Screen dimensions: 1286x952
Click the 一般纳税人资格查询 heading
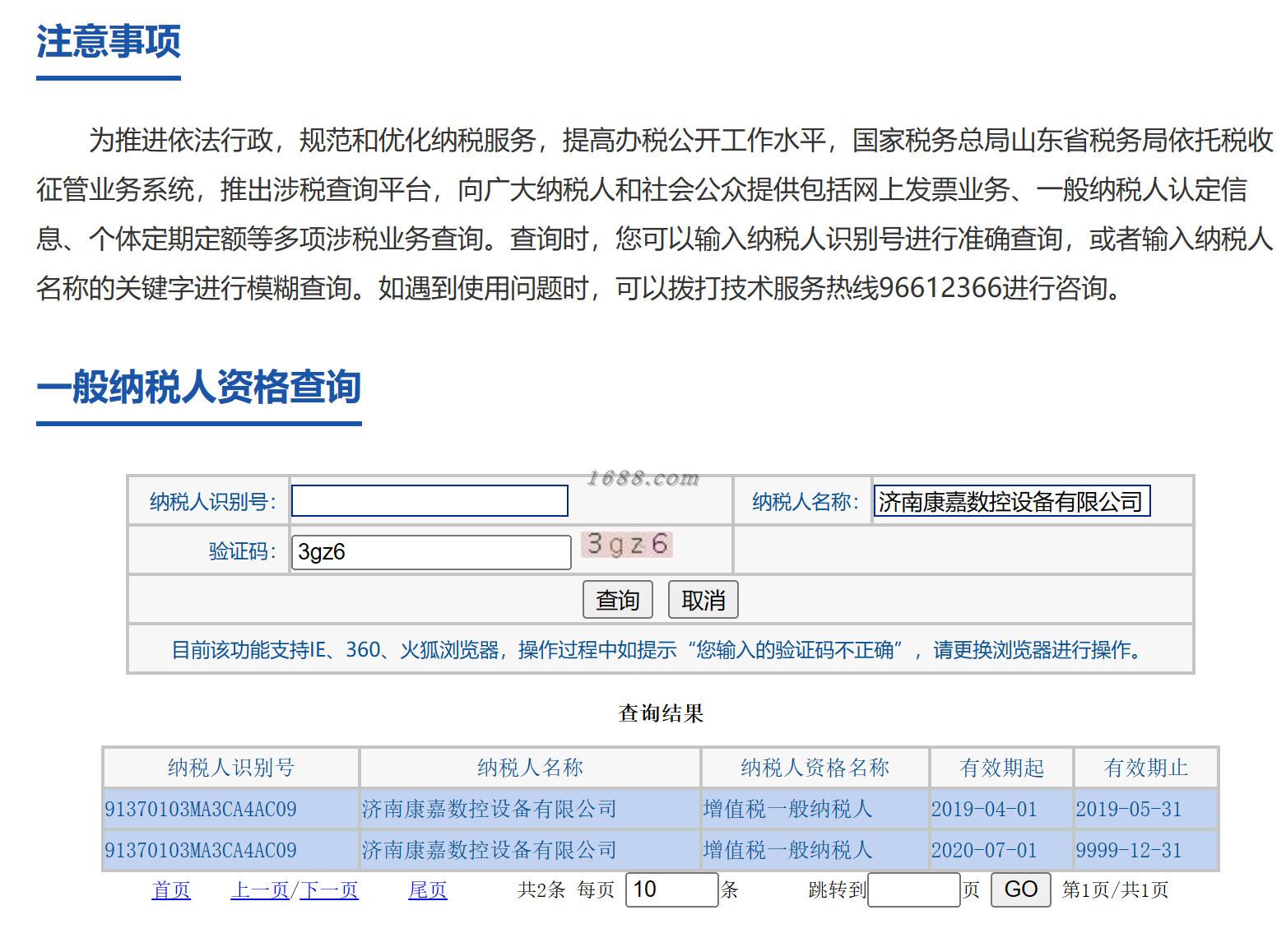[x=199, y=387]
